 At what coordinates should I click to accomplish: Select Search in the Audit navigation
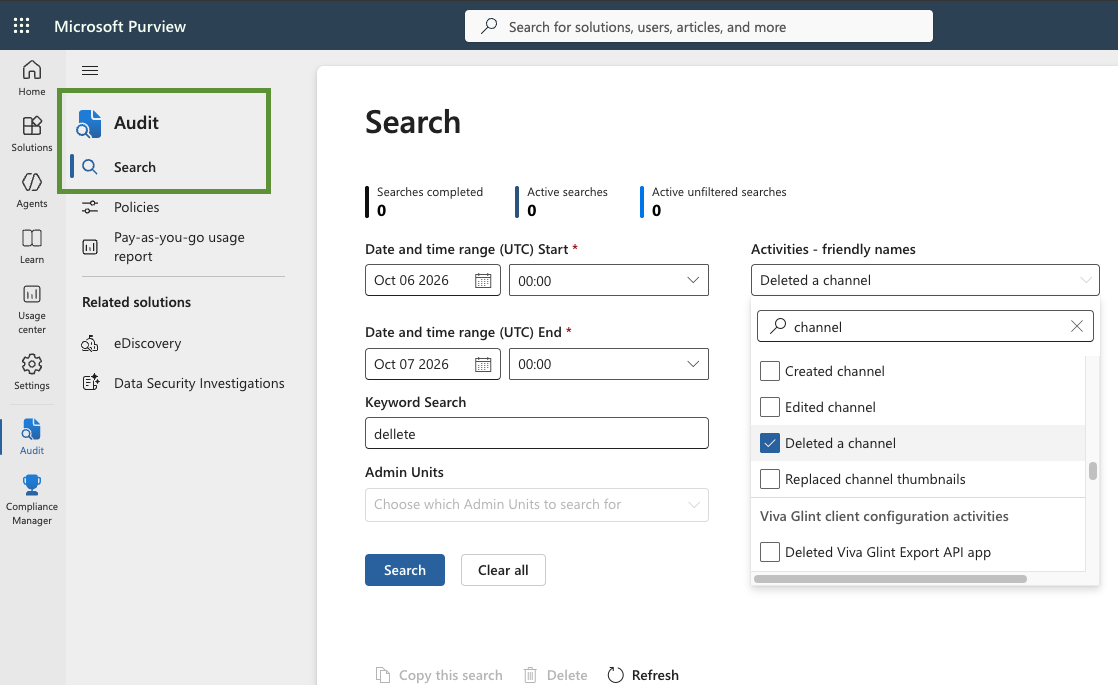click(135, 168)
